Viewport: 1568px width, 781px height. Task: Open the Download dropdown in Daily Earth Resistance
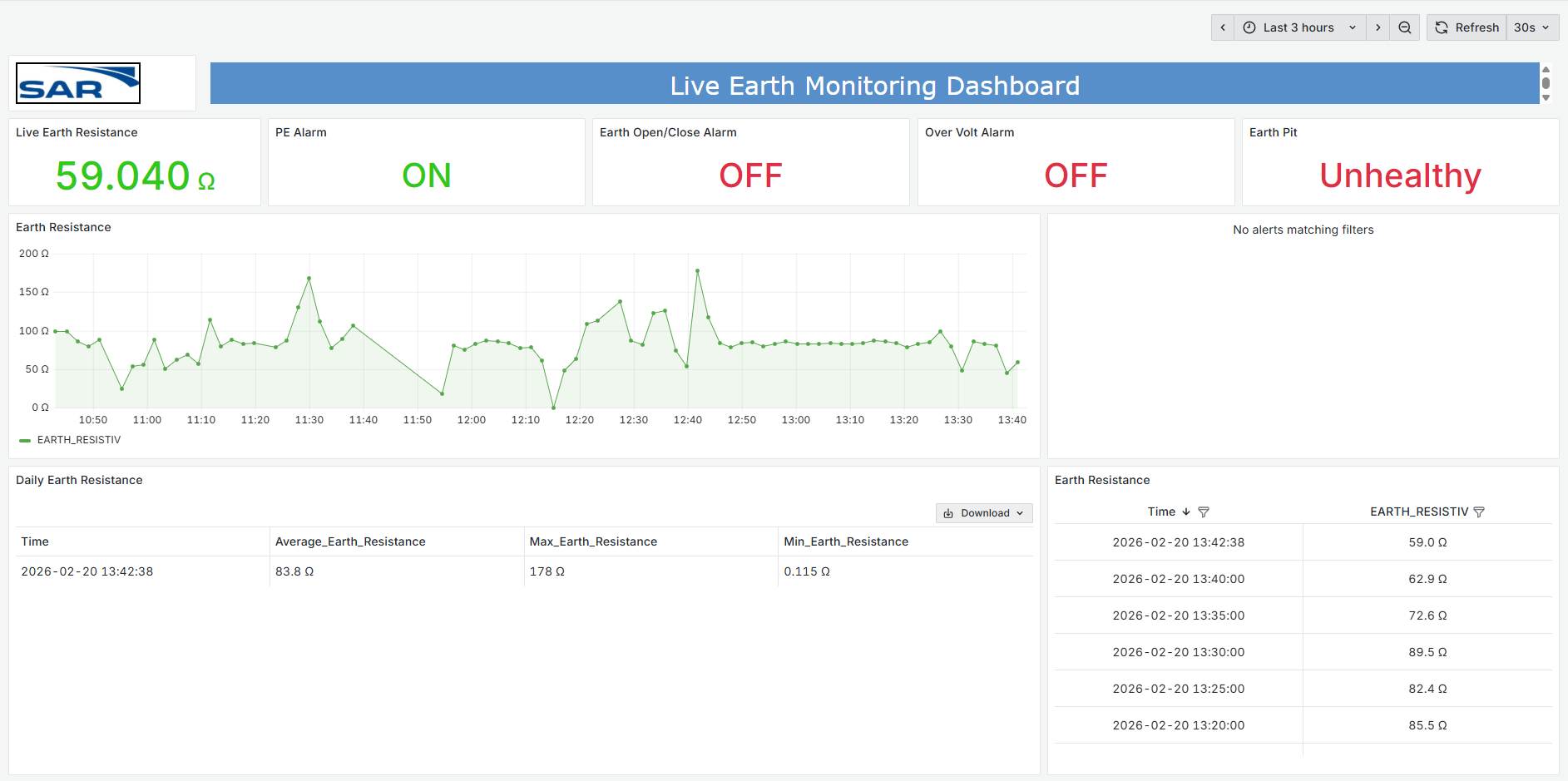(984, 513)
